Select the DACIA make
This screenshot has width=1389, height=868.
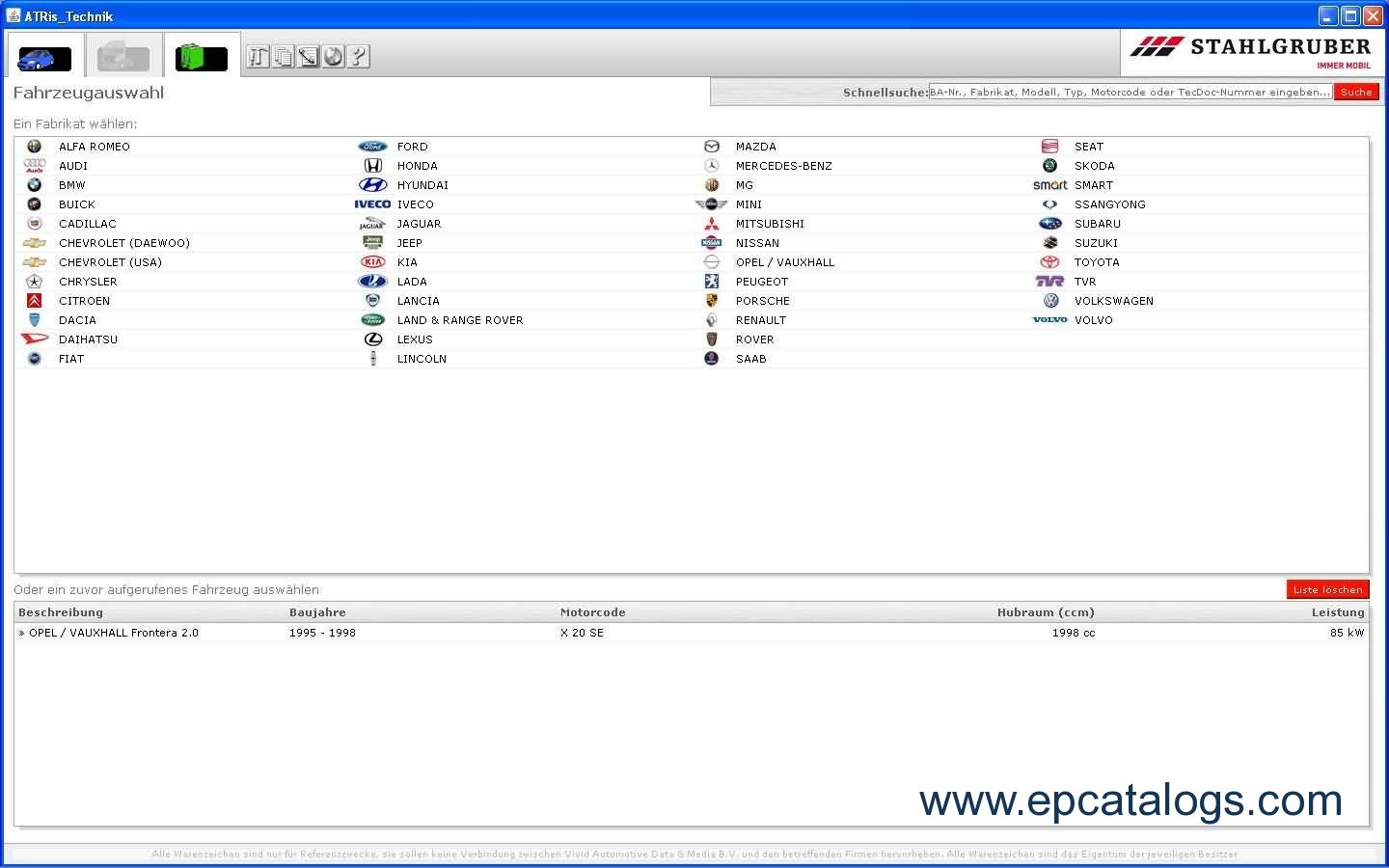point(77,320)
